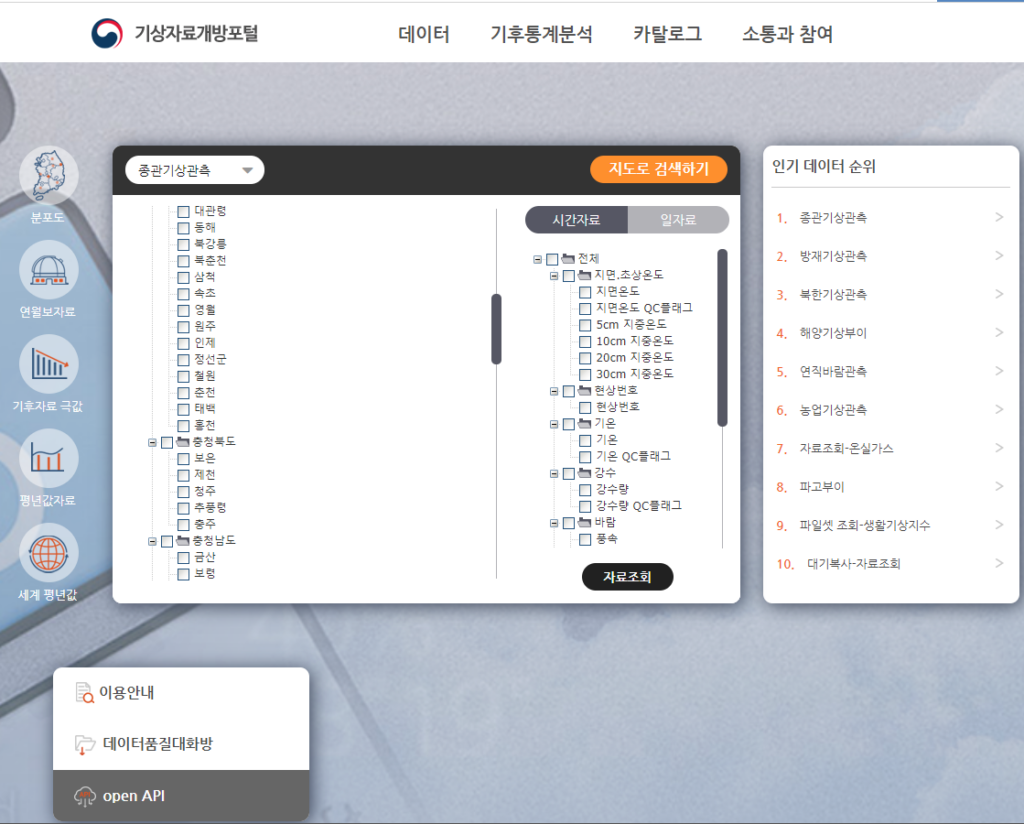Viewport: 1024px width, 824px height.
Task: Select the 정선군 station row
Action: pyautogui.click(x=210, y=359)
